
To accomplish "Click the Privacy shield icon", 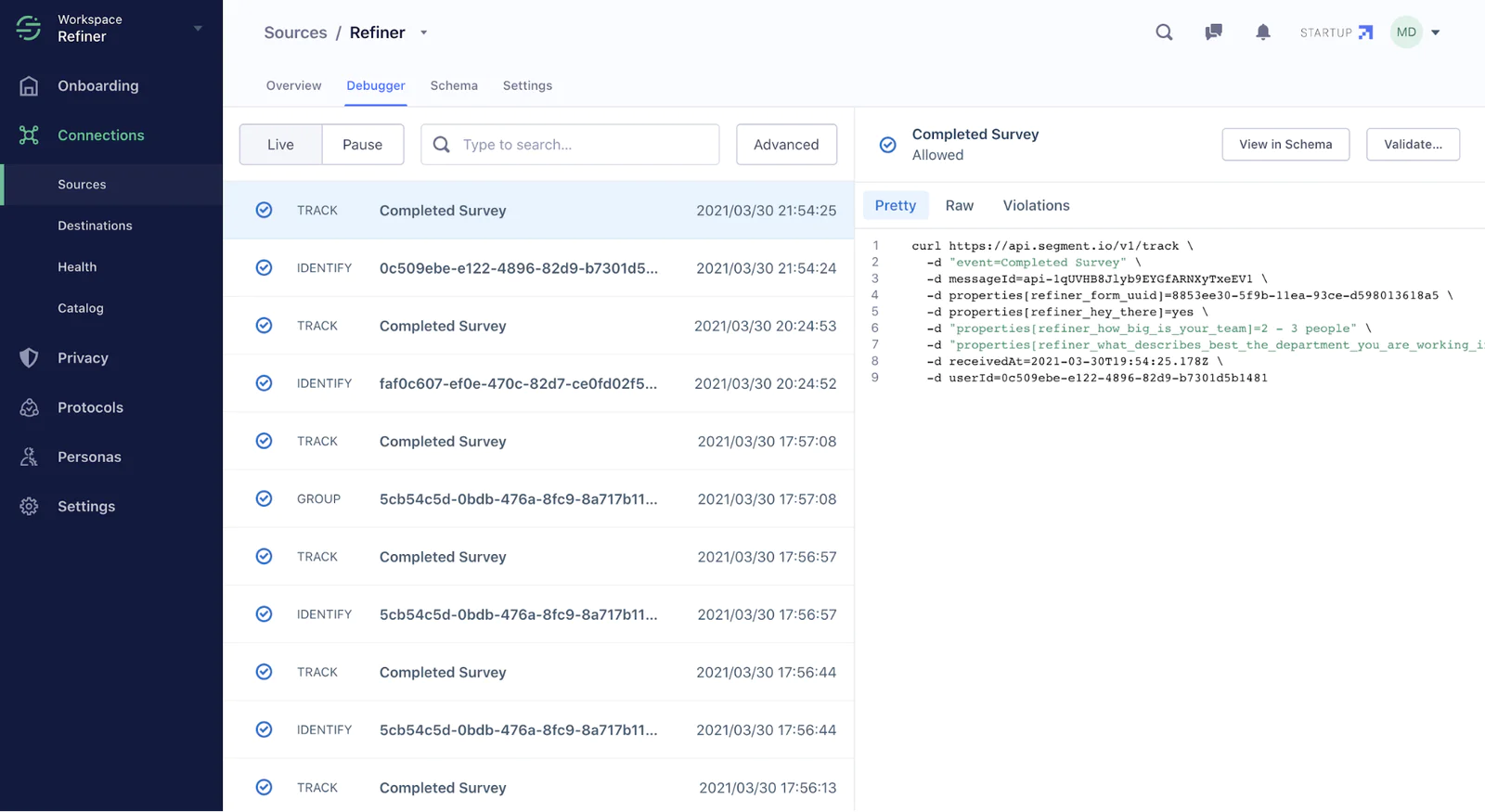I will point(29,357).
